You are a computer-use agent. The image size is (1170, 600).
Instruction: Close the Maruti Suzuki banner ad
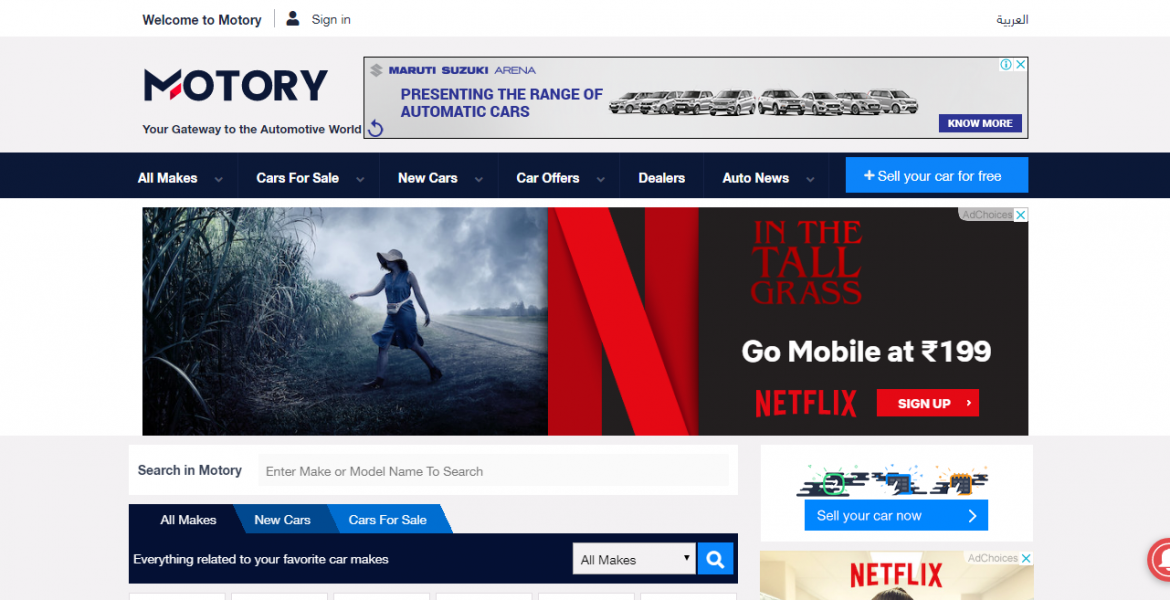click(x=1021, y=65)
